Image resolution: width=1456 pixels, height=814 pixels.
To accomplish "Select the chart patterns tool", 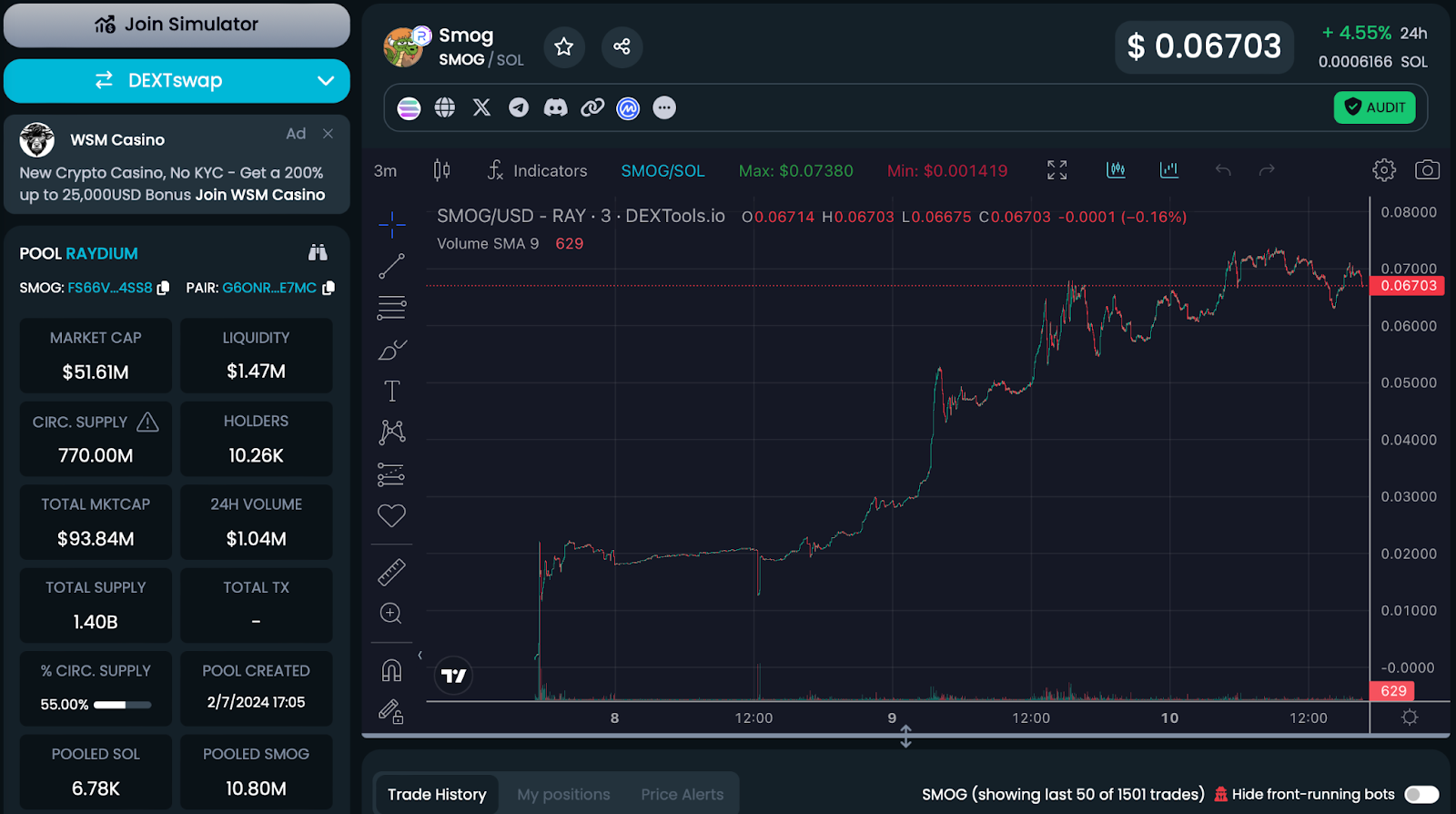I will click(392, 432).
